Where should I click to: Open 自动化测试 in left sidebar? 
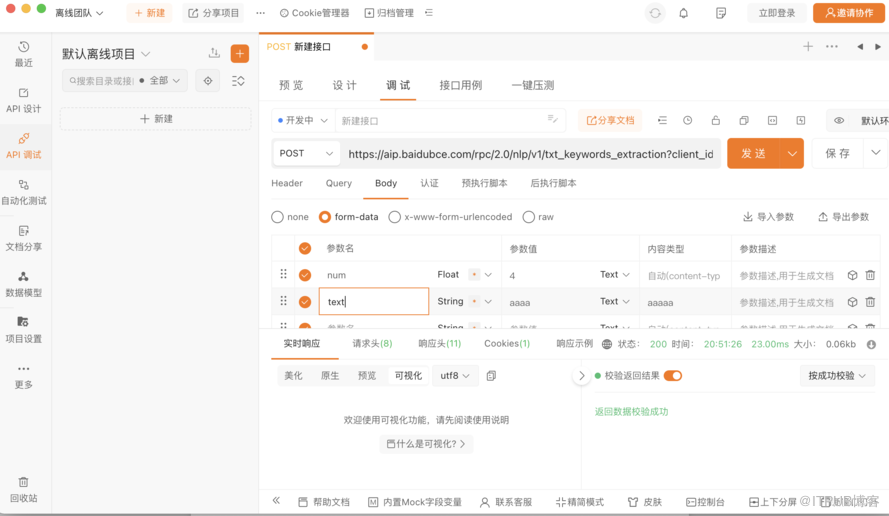(24, 191)
